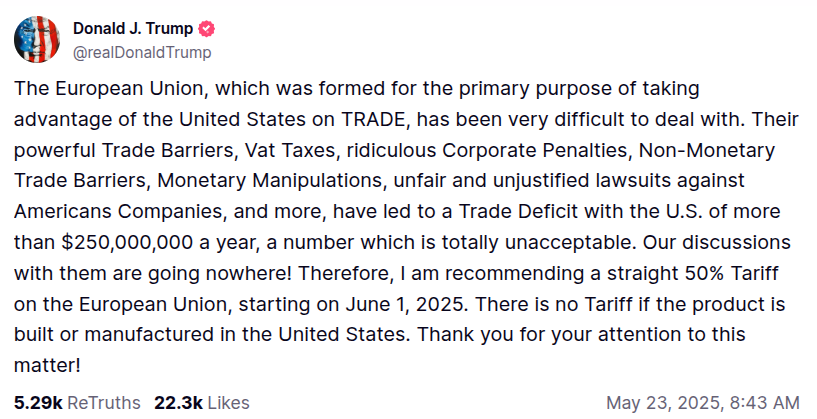817x419 pixels.
Task: Click 'Vat Taxes' in the post body
Action: [x=291, y=150]
